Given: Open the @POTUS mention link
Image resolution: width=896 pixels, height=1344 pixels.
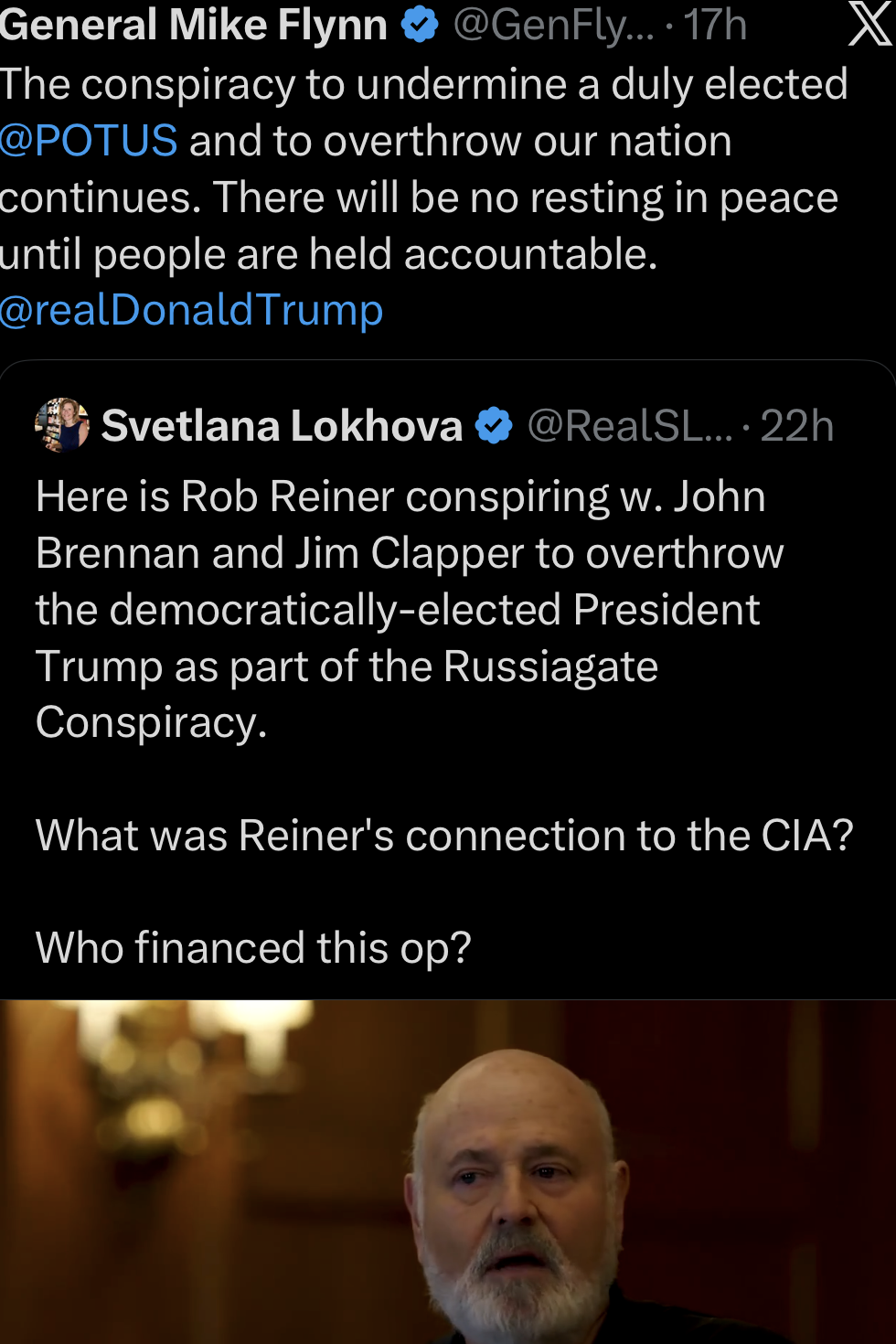Looking at the screenshot, I should tap(89, 141).
